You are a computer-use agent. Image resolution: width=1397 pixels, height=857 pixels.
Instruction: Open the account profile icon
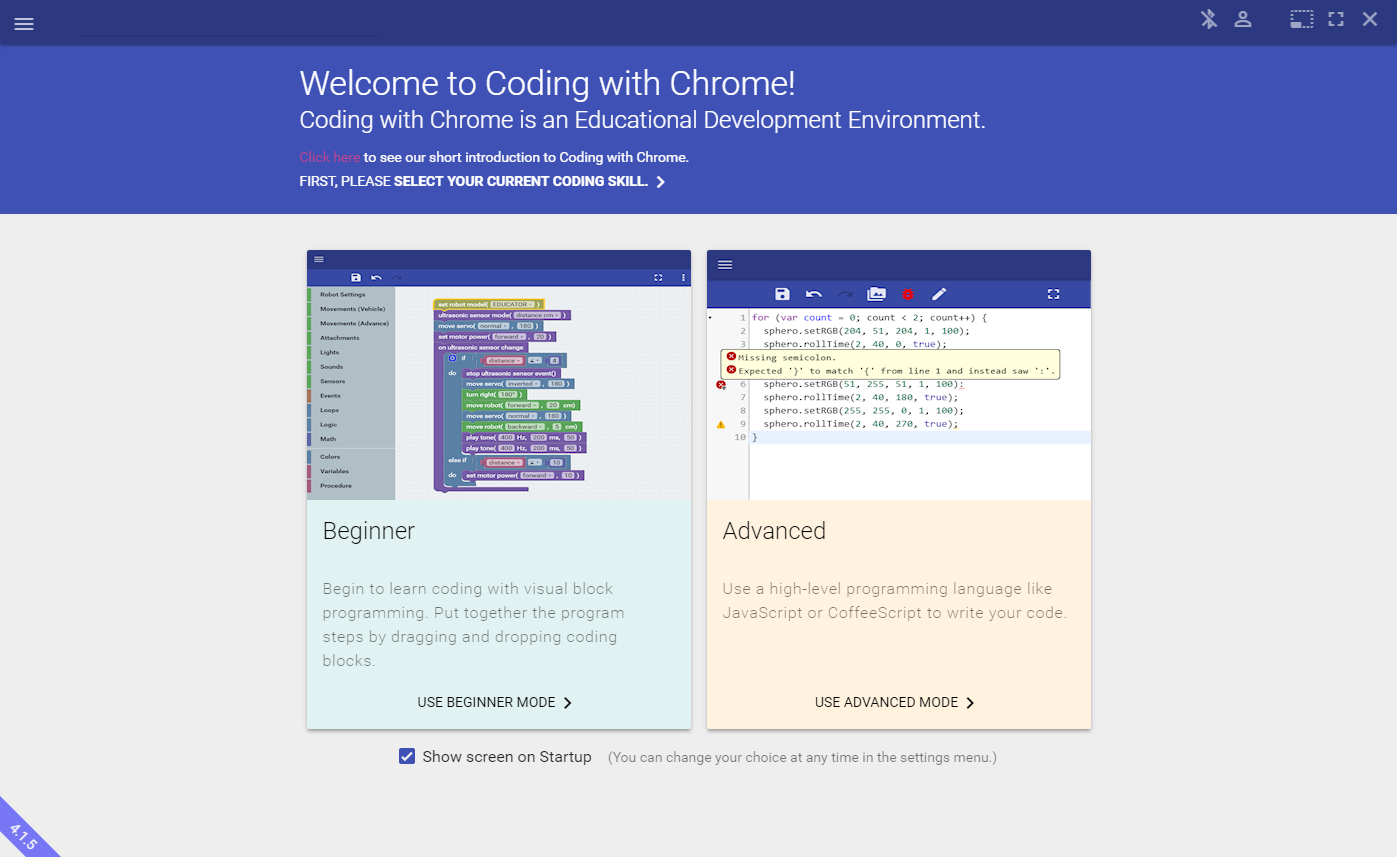pyautogui.click(x=1243, y=18)
